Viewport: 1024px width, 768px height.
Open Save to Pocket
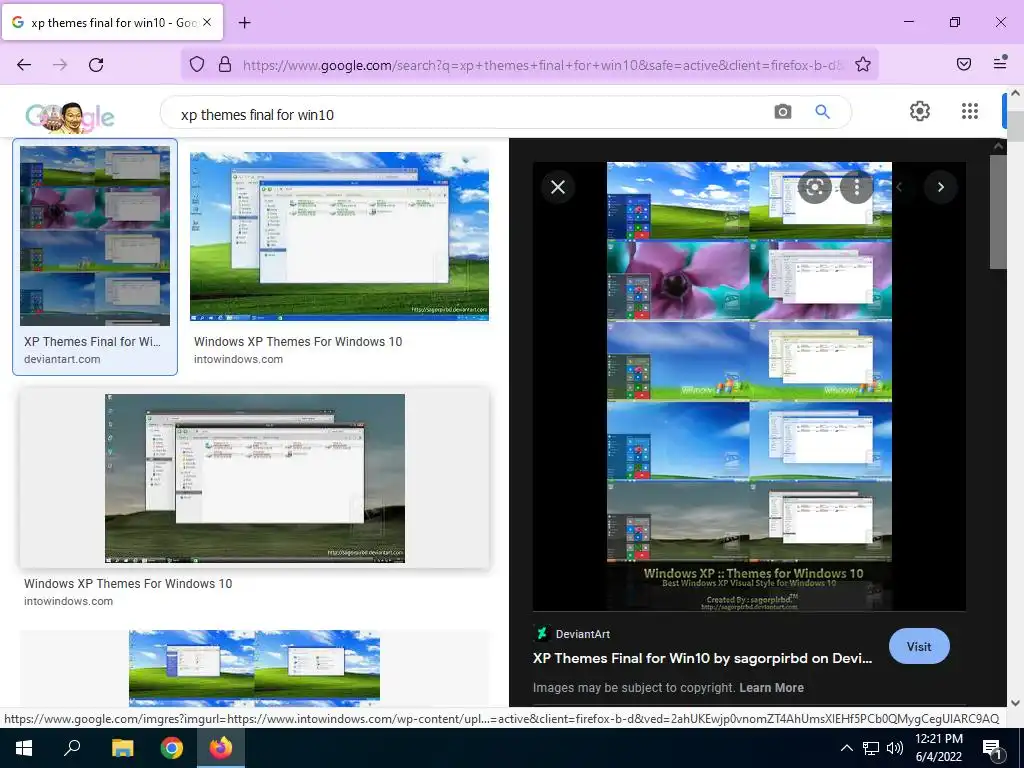coord(963,63)
